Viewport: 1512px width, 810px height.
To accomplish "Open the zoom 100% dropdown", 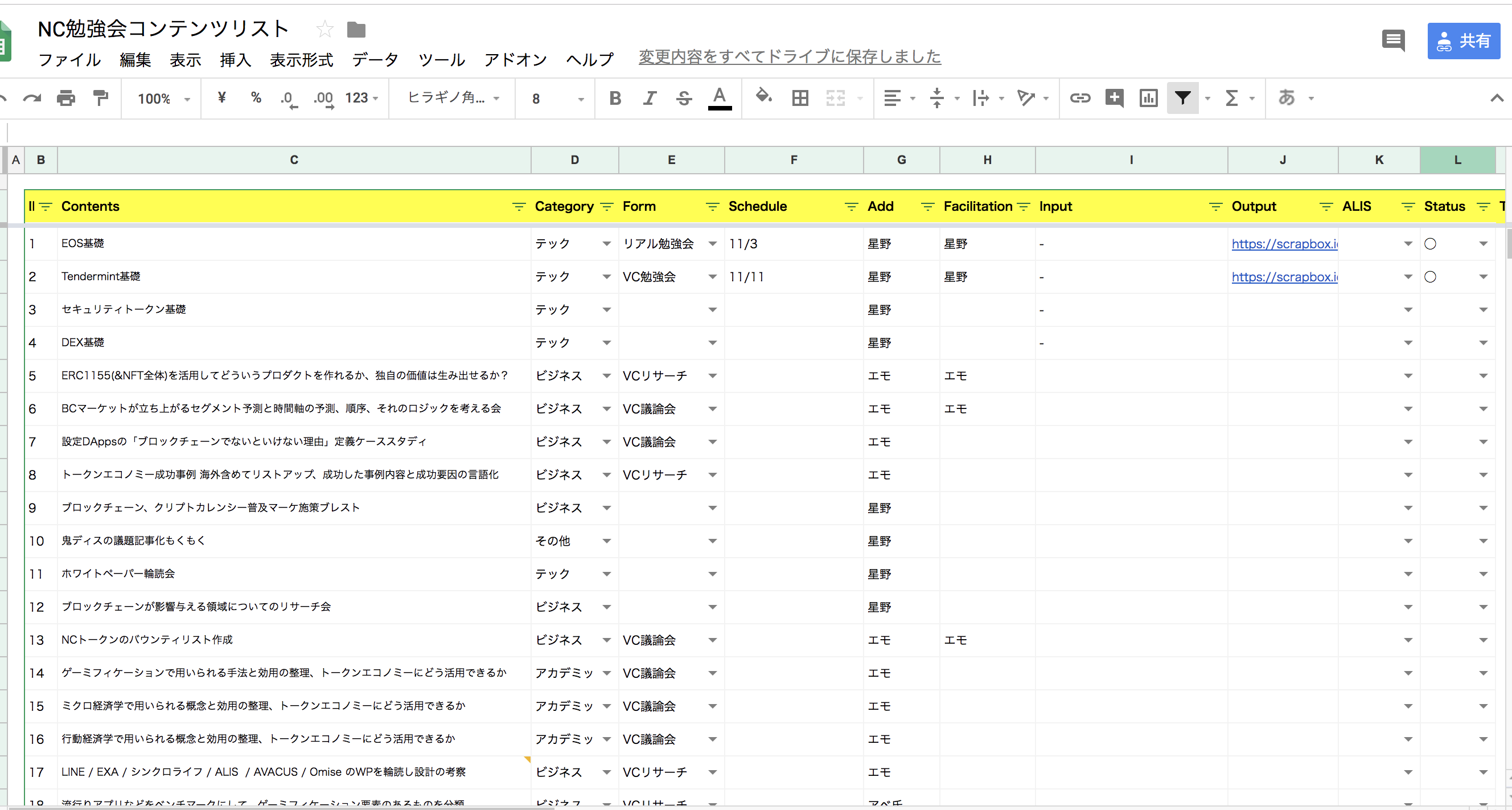I will (163, 99).
